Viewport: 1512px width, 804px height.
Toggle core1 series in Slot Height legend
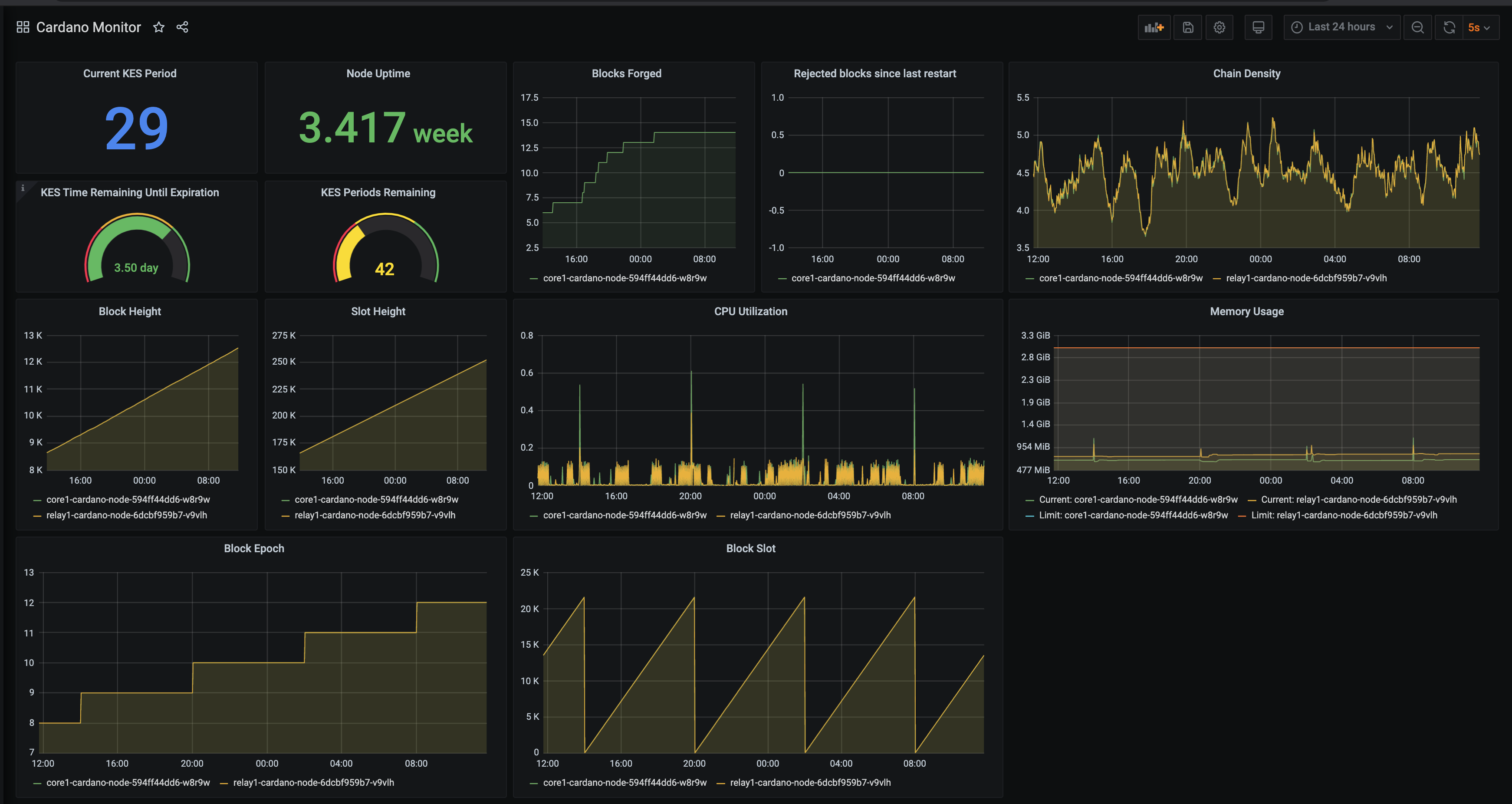point(376,500)
